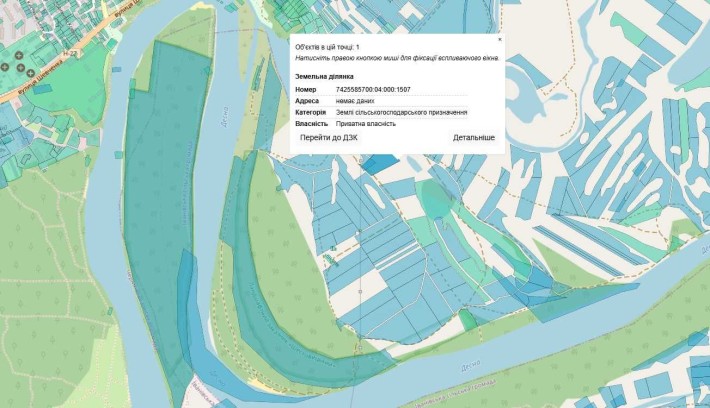Click the Десна label on the bottom river stretch
The width and height of the screenshot is (710, 408).
[470, 366]
